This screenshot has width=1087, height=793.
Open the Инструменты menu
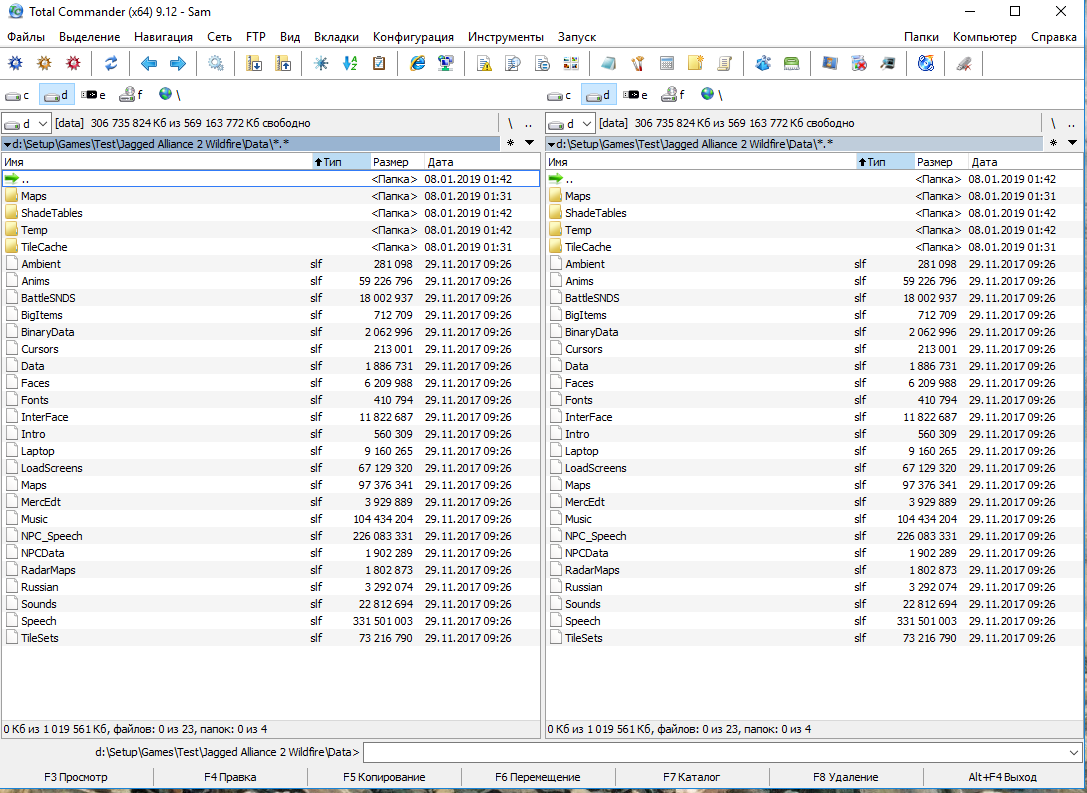click(505, 37)
